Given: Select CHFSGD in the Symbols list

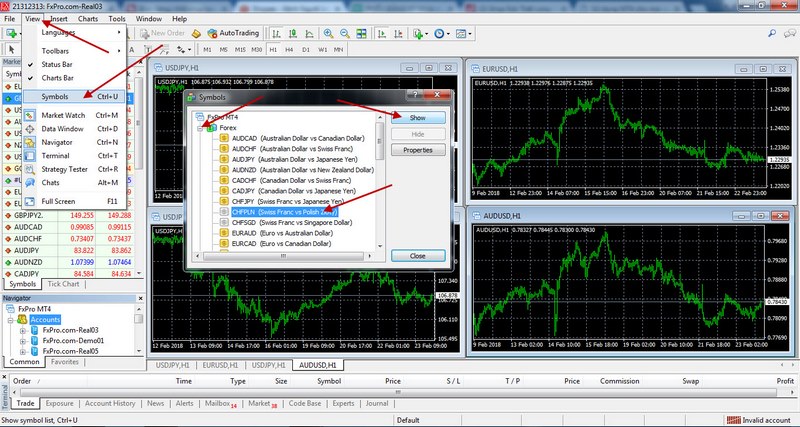Looking at the screenshot, I should point(292,222).
